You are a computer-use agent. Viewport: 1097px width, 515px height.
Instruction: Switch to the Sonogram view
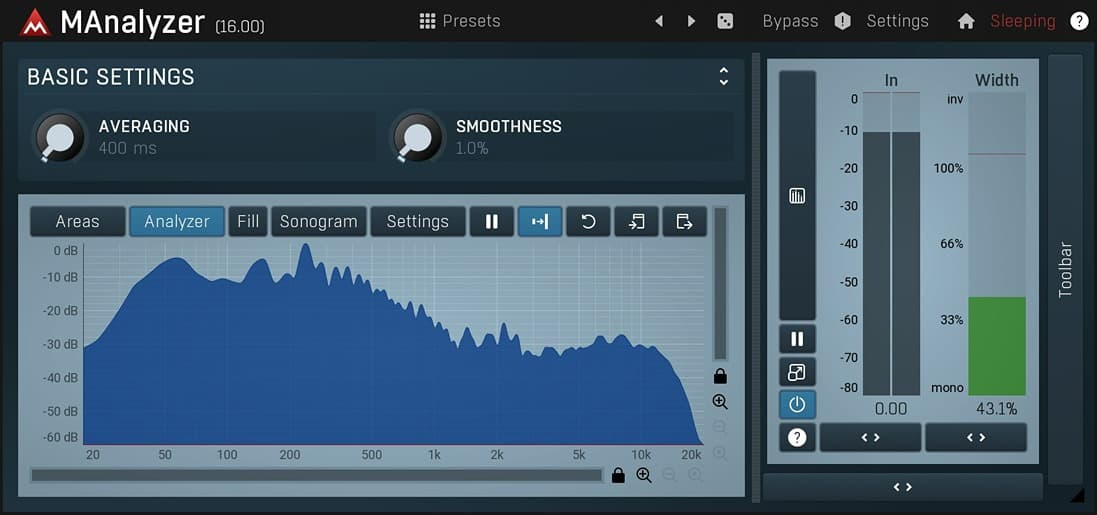tap(318, 222)
